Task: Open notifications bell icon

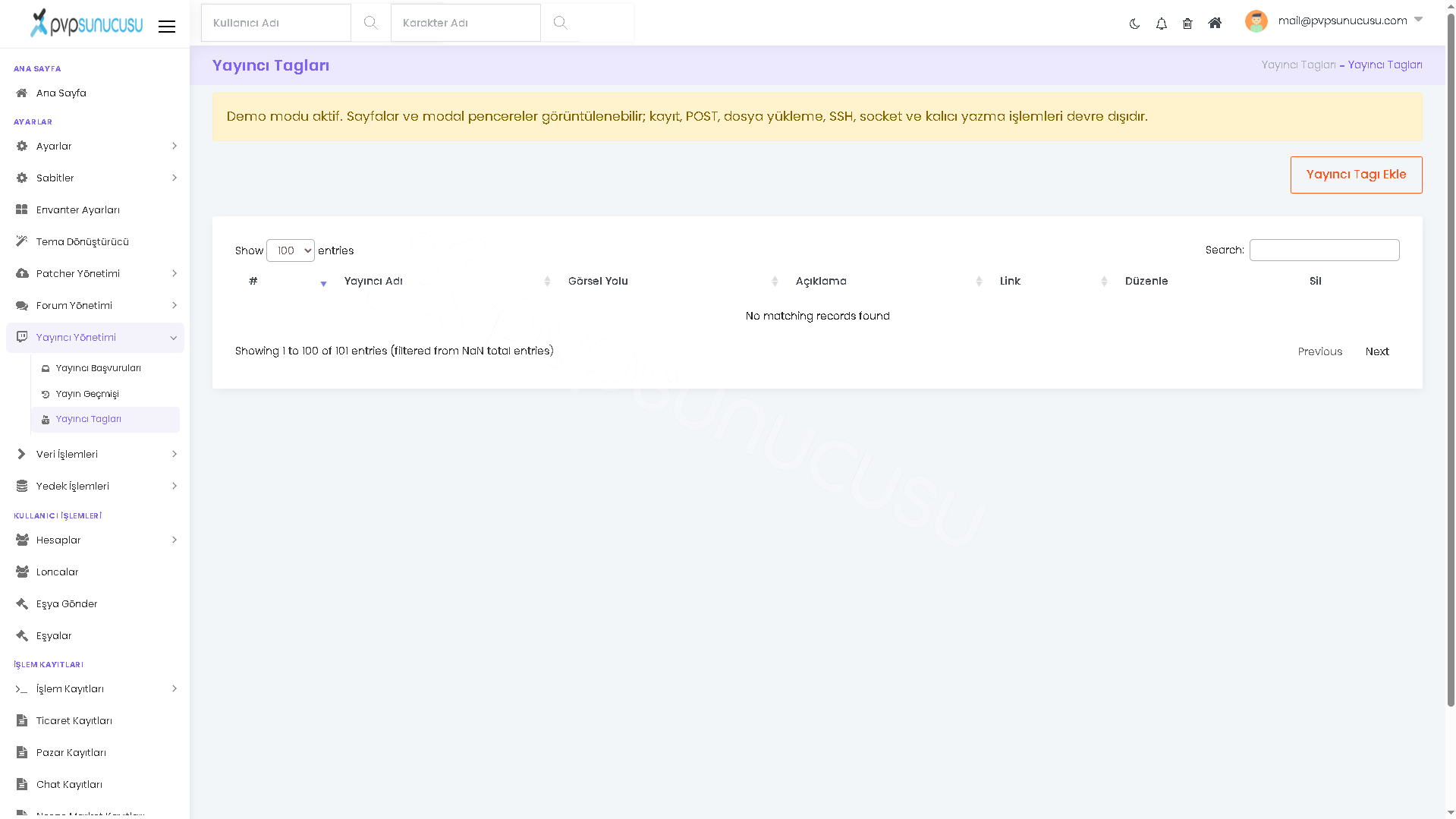Action: click(1161, 24)
